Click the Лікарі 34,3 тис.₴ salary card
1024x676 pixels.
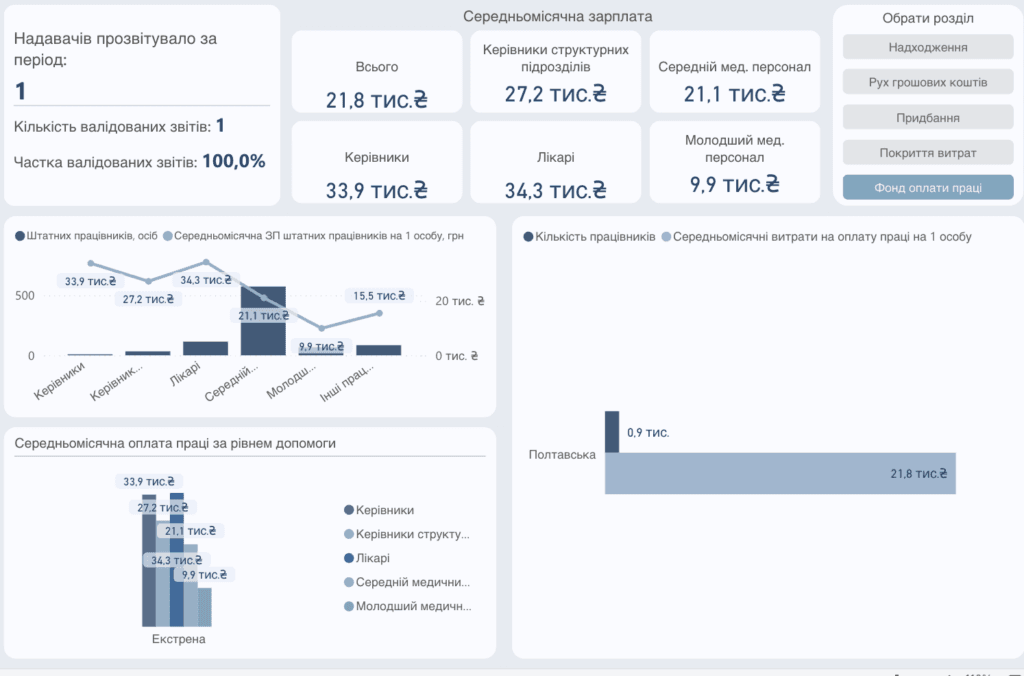click(556, 162)
